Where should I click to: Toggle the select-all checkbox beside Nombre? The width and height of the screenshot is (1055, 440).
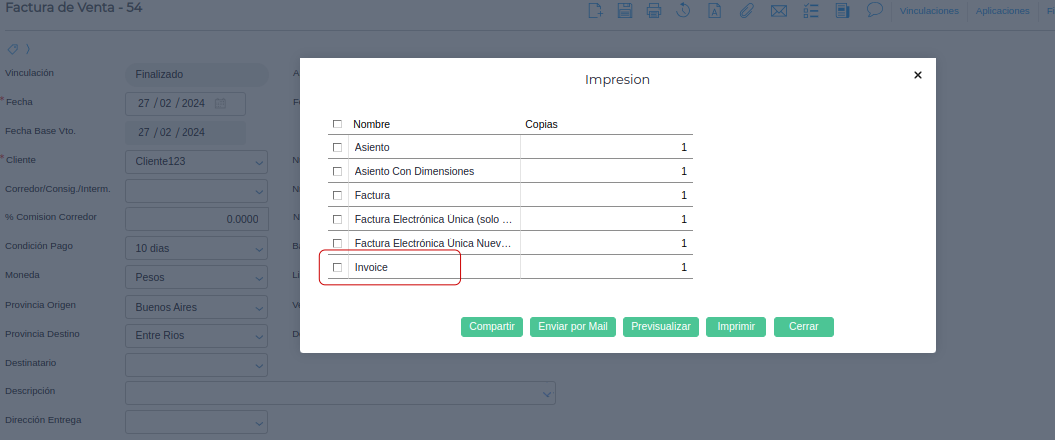337,124
